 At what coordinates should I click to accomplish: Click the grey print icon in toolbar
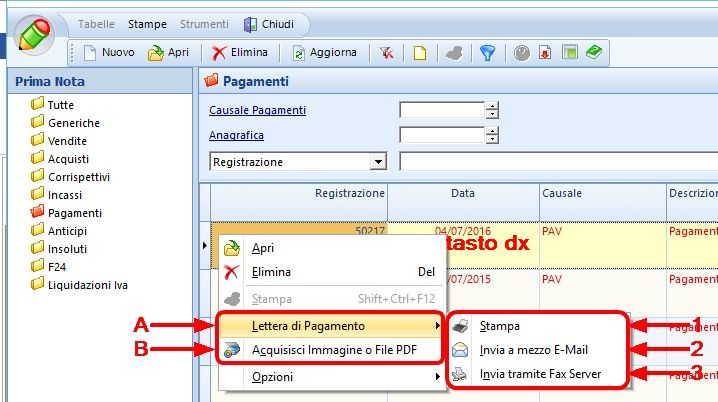point(454,53)
